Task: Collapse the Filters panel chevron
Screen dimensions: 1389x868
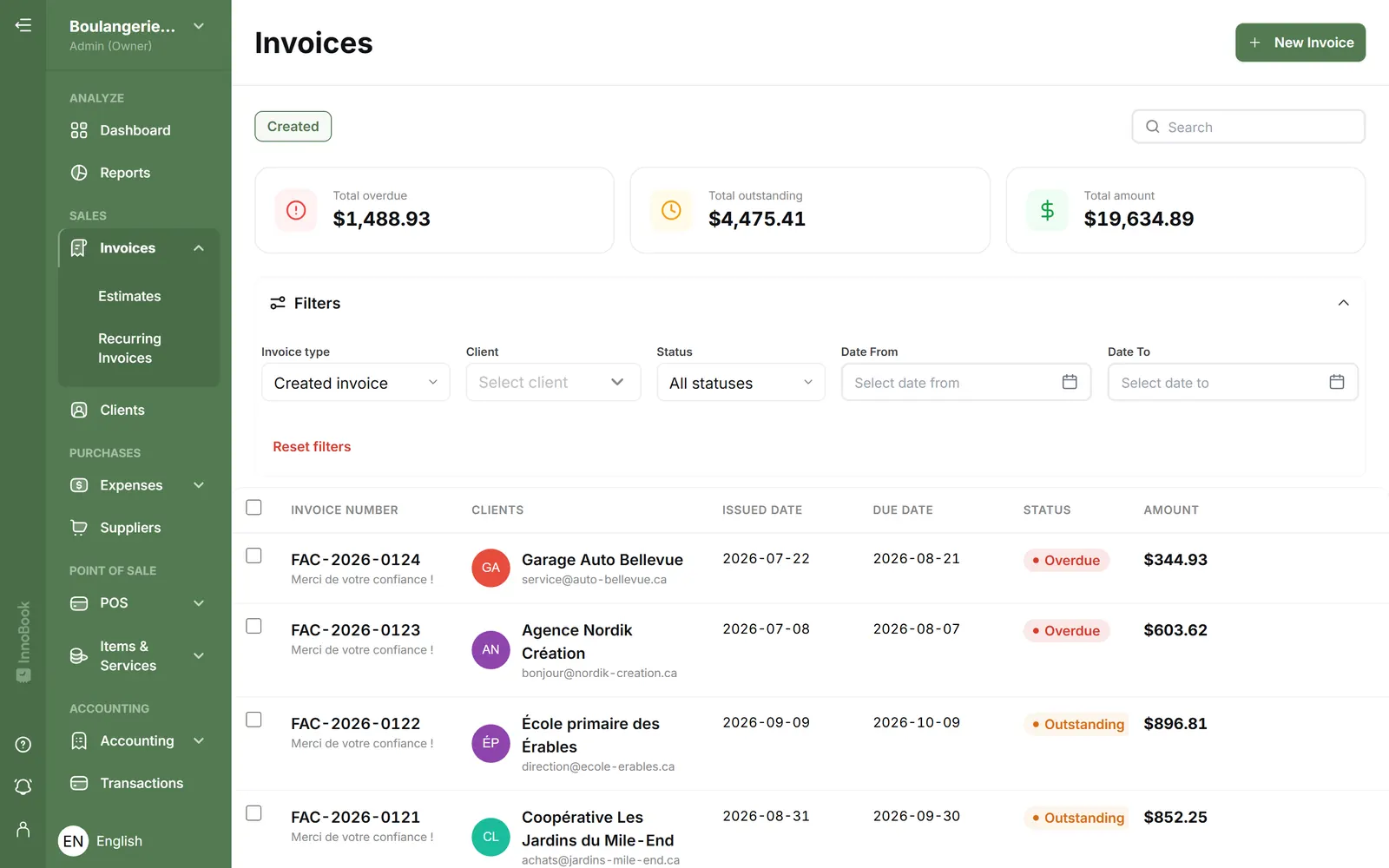Action: (x=1343, y=303)
